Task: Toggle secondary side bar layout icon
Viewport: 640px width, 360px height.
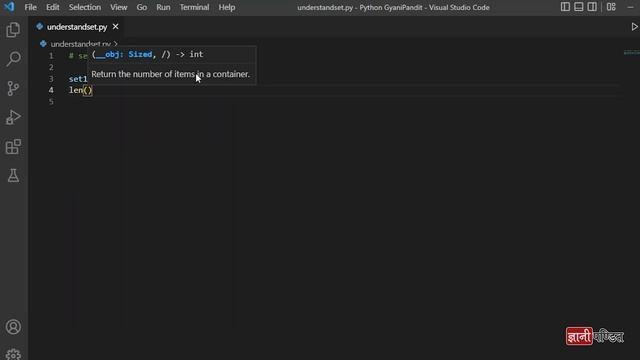Action: coord(592,7)
